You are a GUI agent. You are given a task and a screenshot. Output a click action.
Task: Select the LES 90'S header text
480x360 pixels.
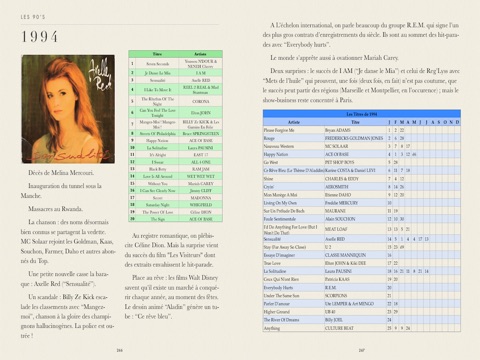tap(33, 17)
